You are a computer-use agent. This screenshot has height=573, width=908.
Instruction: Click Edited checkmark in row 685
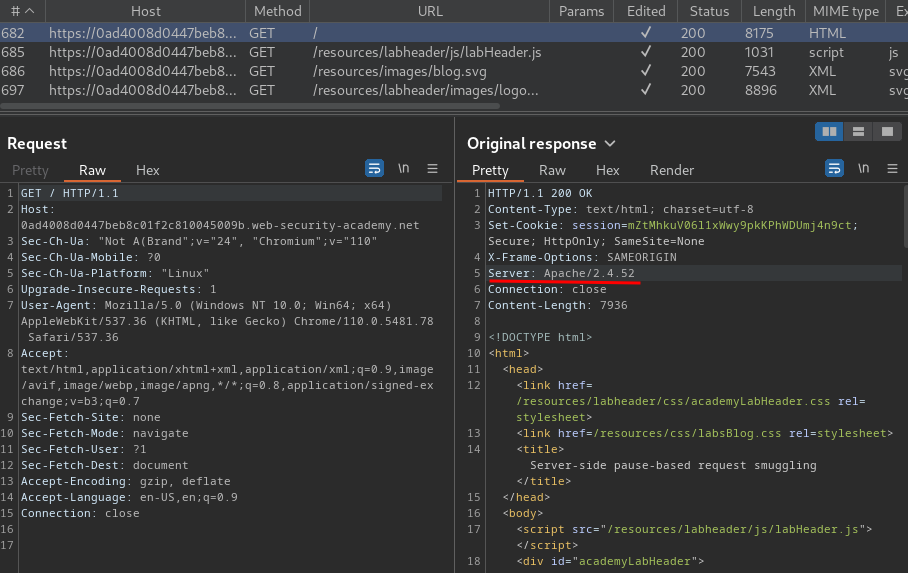(x=646, y=52)
